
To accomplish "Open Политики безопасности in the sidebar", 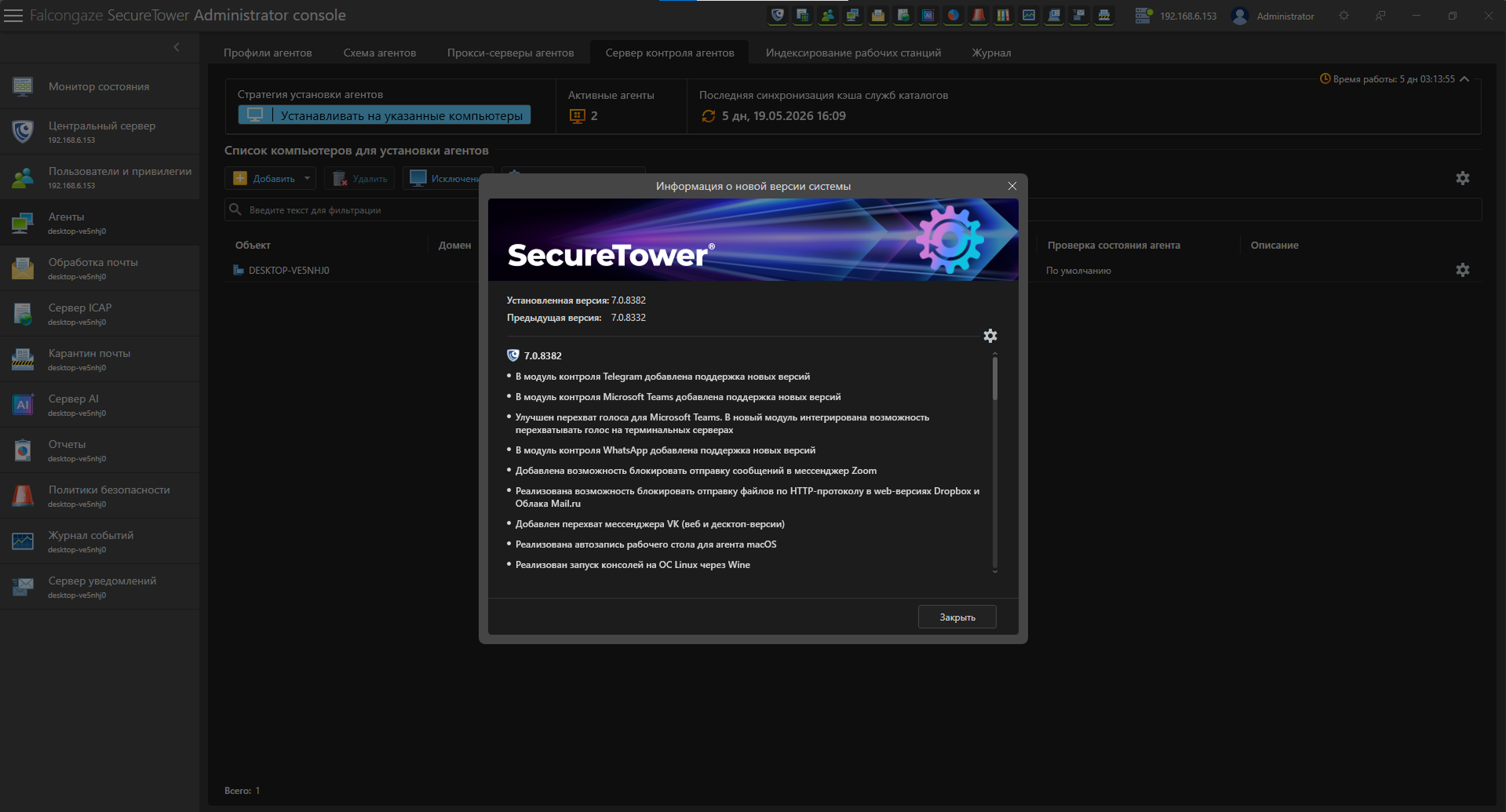I will point(100,496).
